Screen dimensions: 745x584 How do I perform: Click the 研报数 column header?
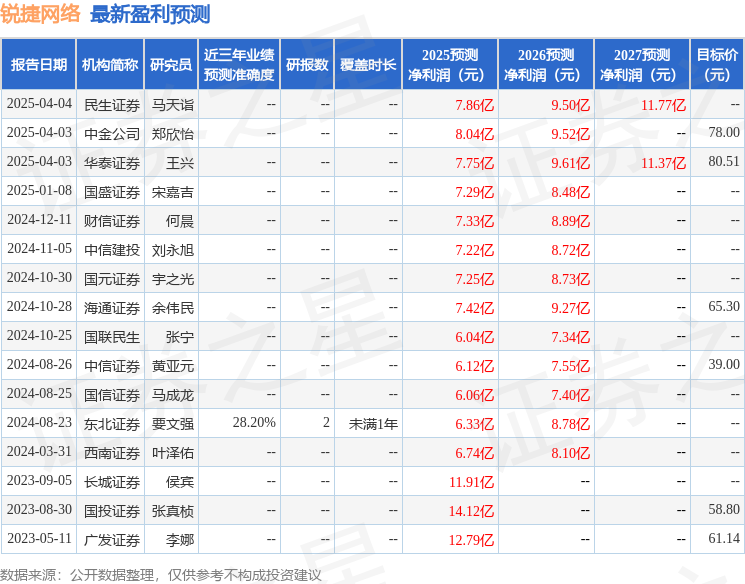[x=307, y=64]
